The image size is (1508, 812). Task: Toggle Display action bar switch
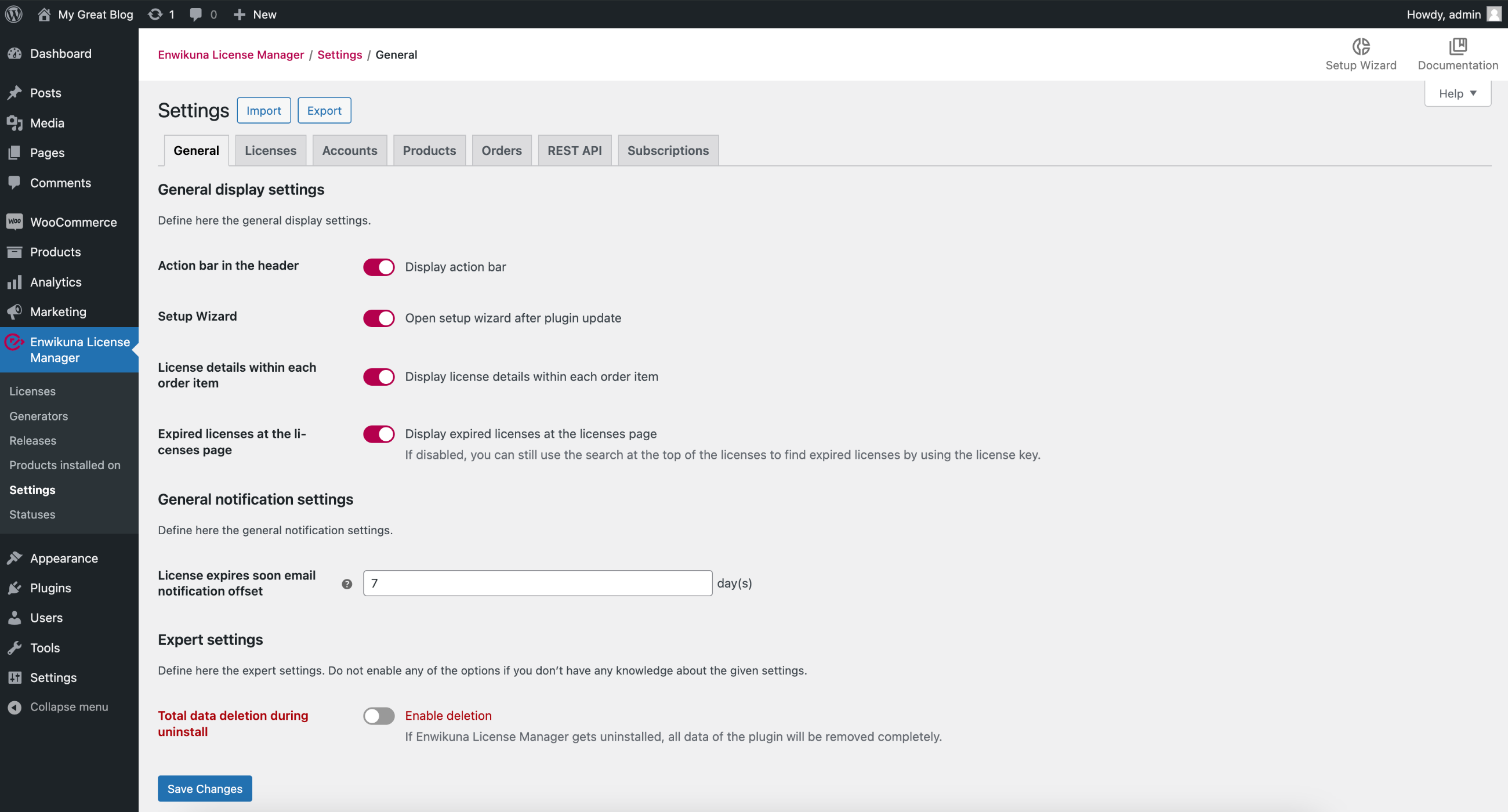click(379, 267)
